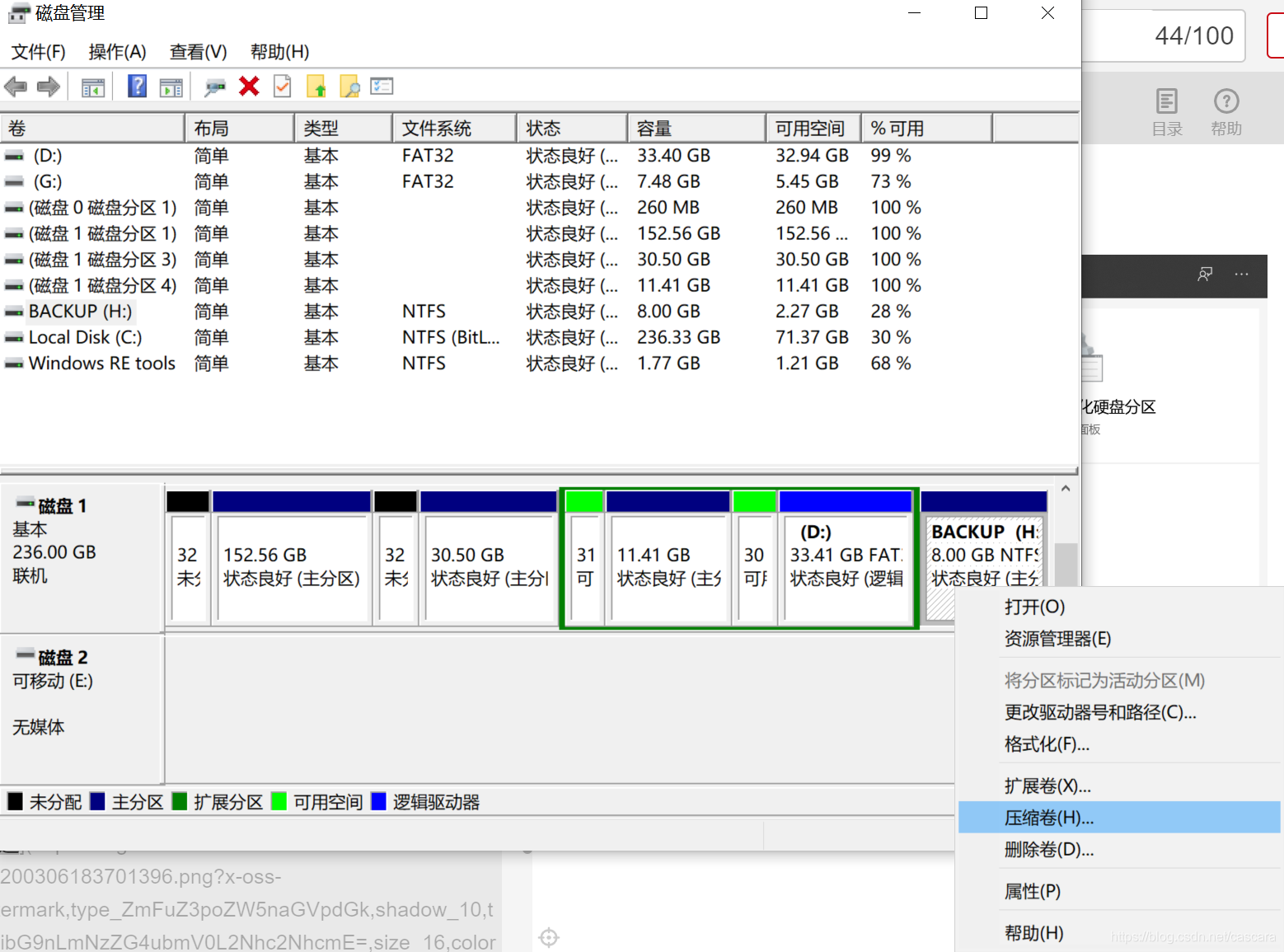
Task: Select the BACKUP (H:) 8.00 GB partition block
Action: coord(984,558)
